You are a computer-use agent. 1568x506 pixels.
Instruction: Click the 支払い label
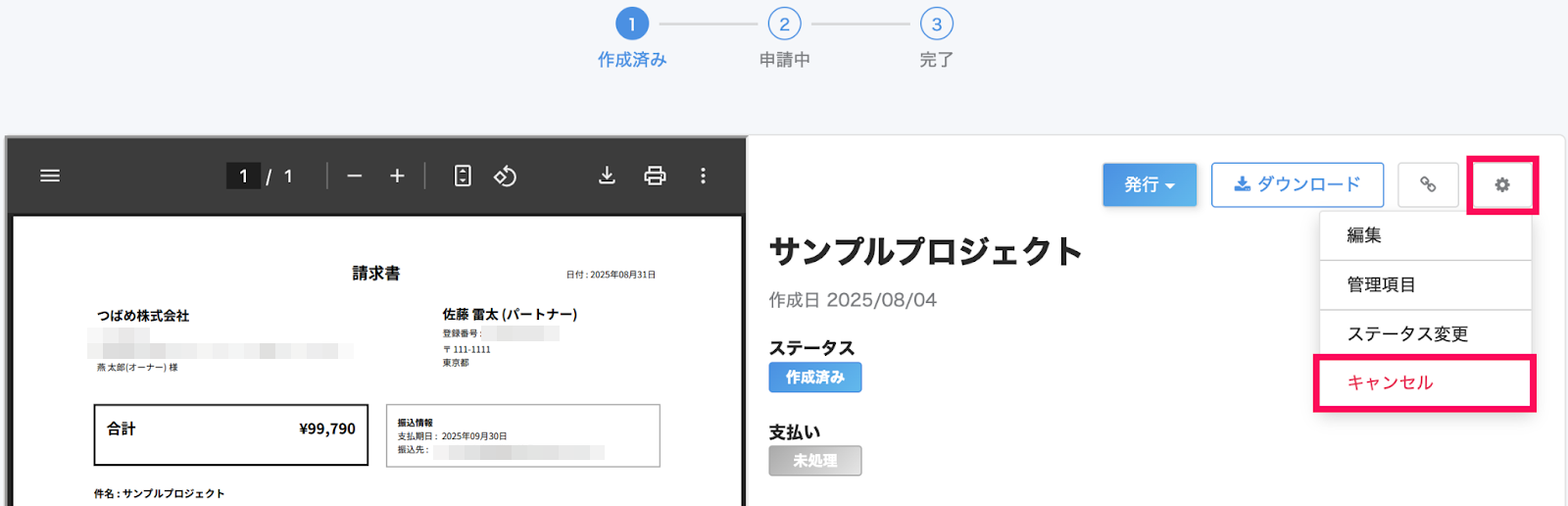(x=795, y=432)
